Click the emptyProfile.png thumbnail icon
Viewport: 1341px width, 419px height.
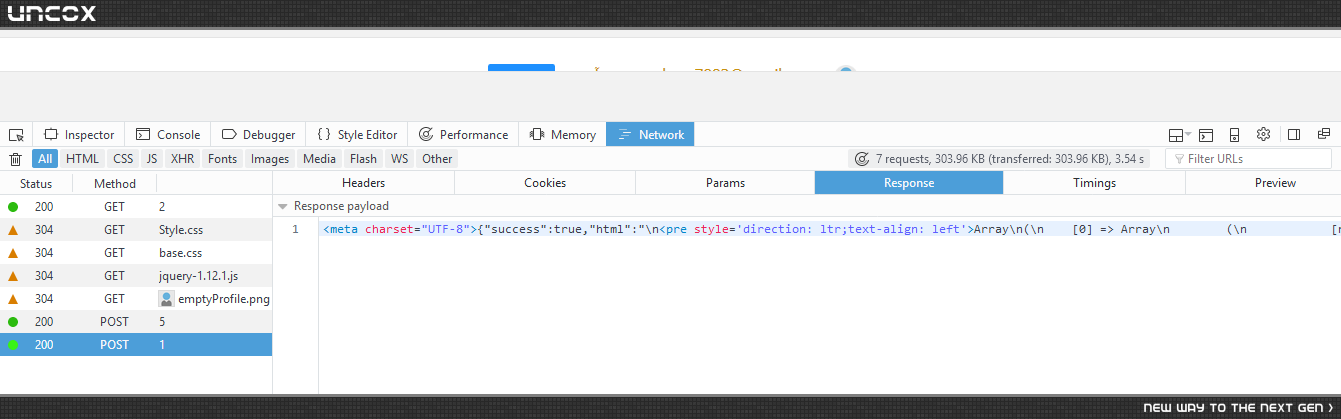[x=166, y=299]
